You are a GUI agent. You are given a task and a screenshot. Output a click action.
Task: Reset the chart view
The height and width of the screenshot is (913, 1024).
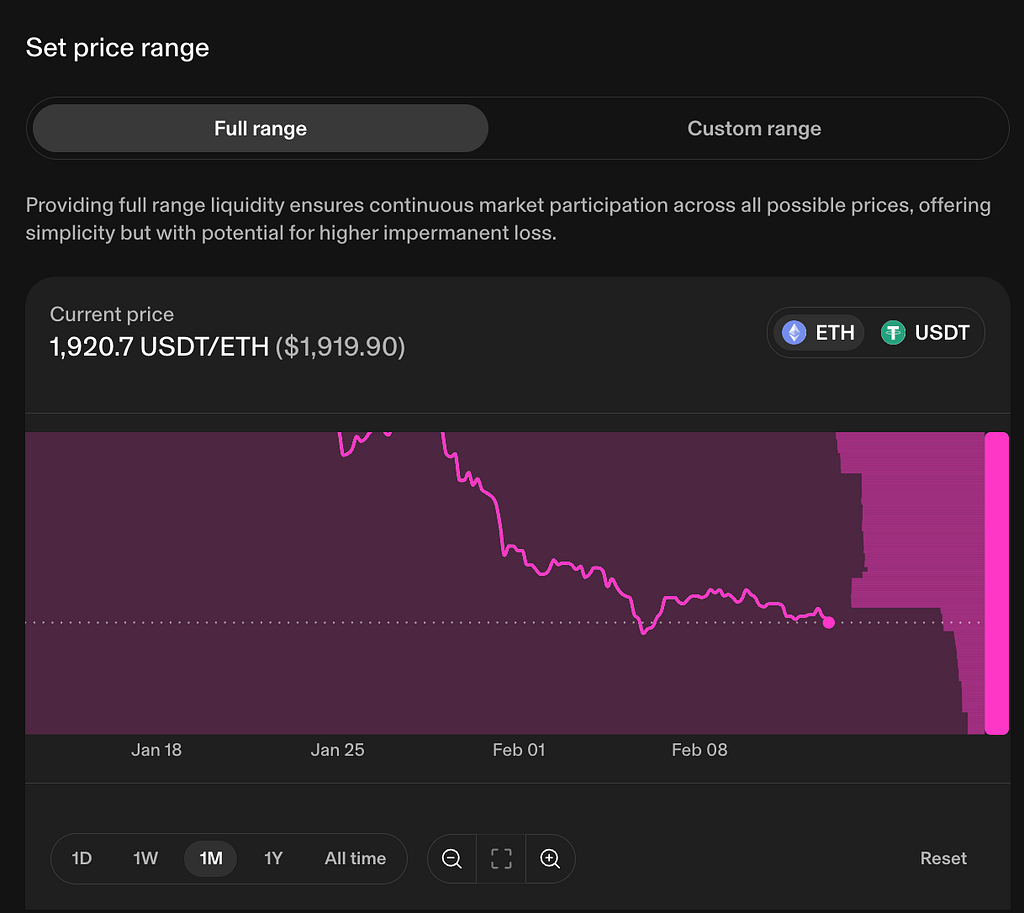pyautogui.click(x=943, y=858)
